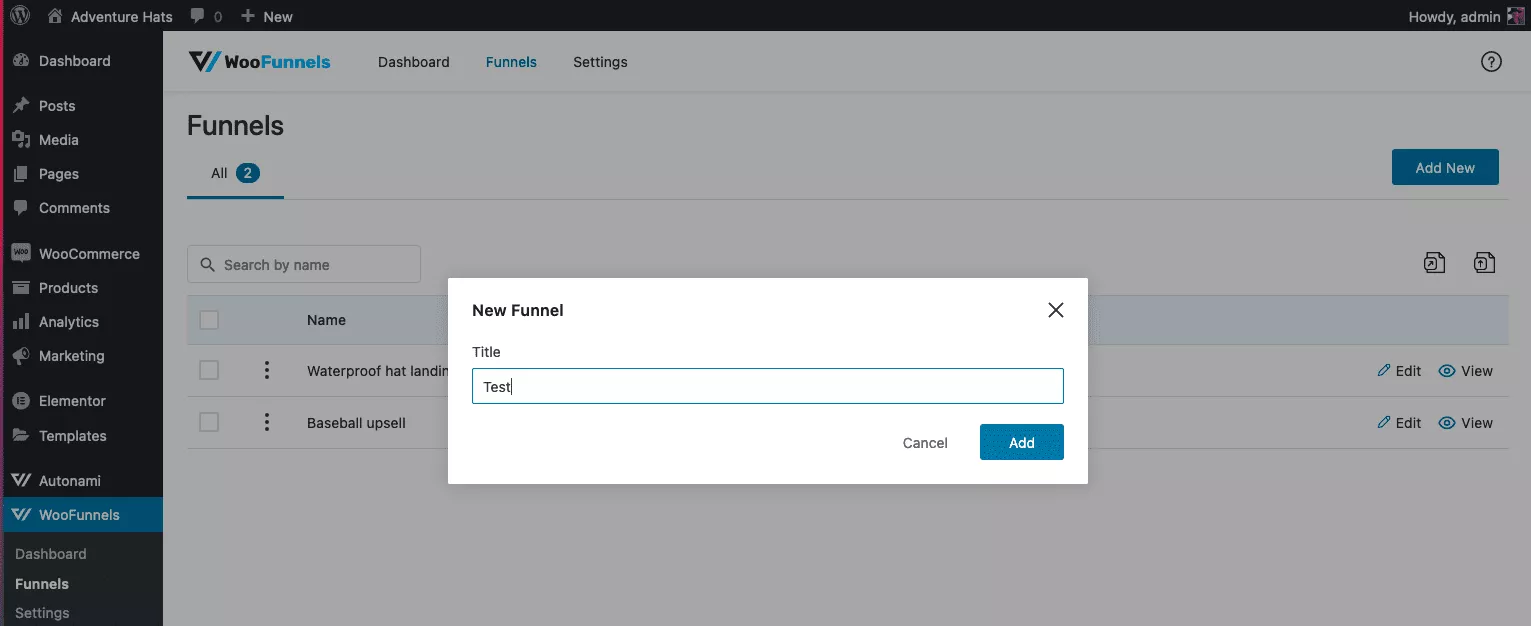Switch to the Funnels header tab

coord(511,62)
